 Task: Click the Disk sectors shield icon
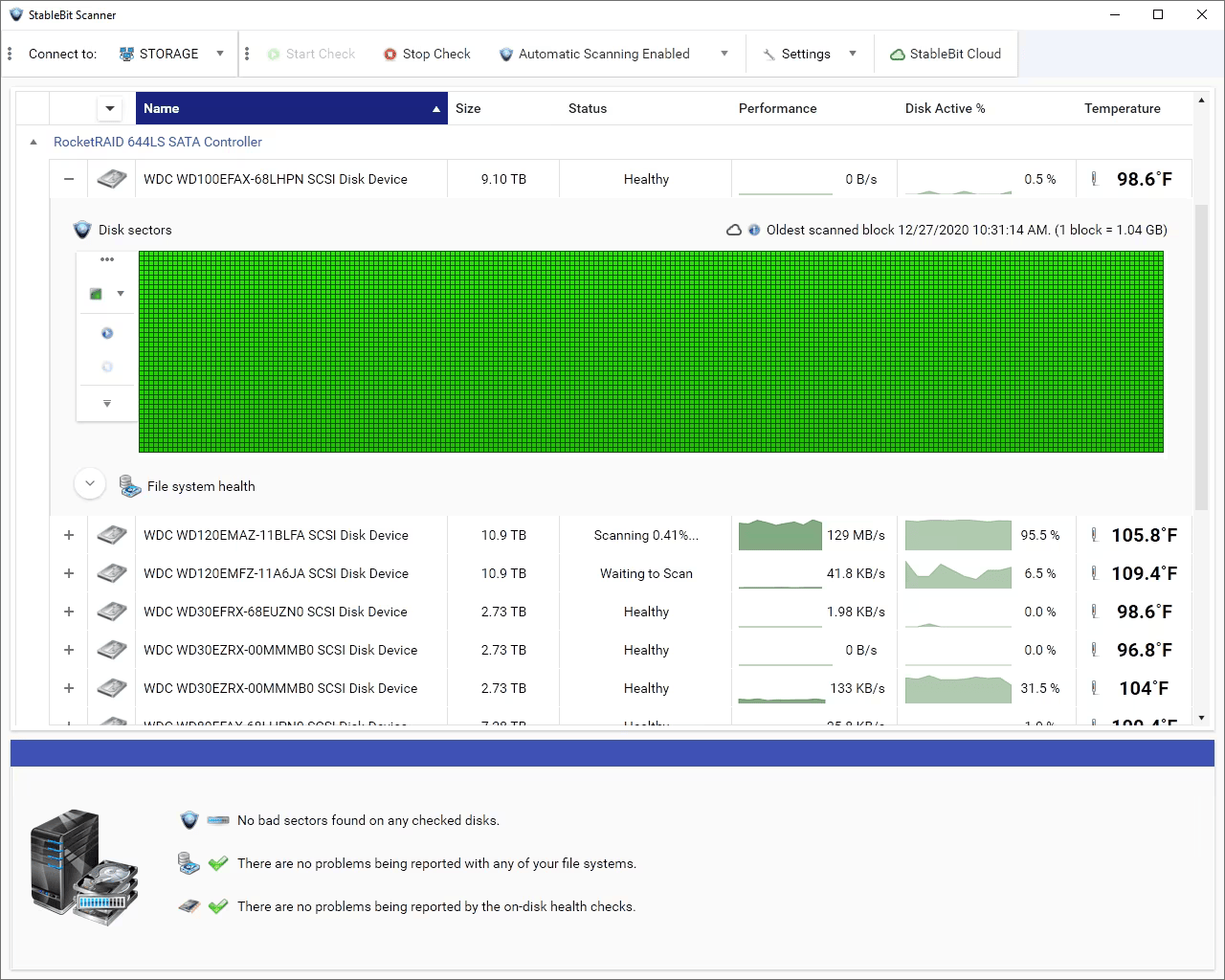point(82,230)
